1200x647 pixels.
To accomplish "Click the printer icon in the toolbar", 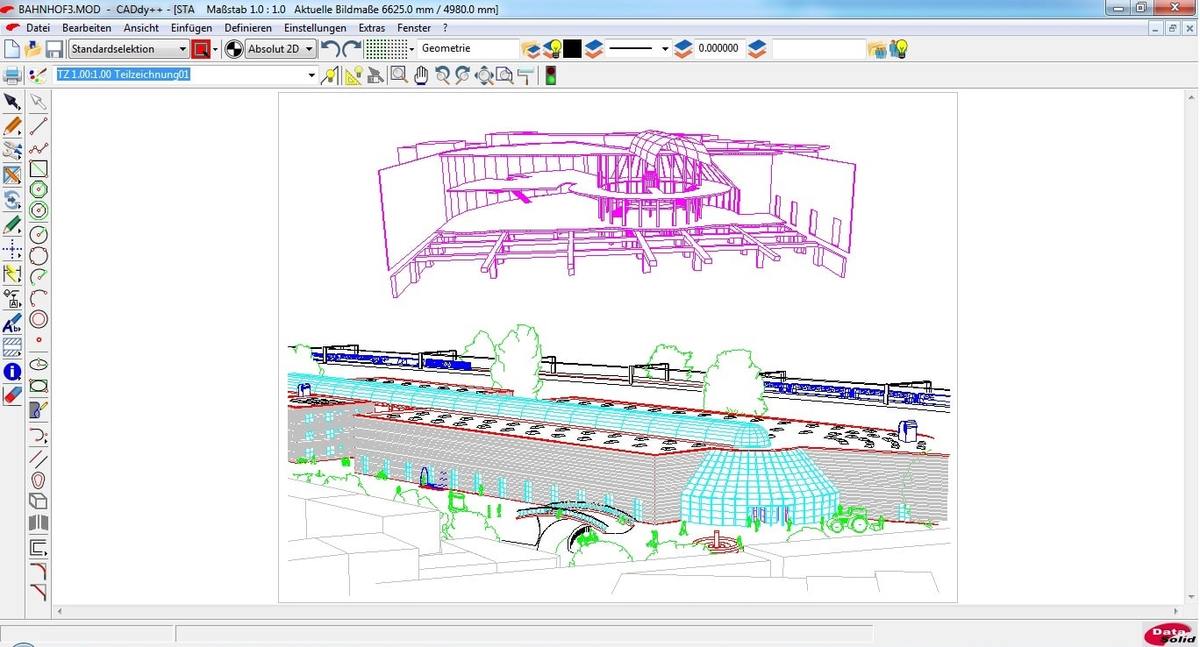I will tap(12, 76).
